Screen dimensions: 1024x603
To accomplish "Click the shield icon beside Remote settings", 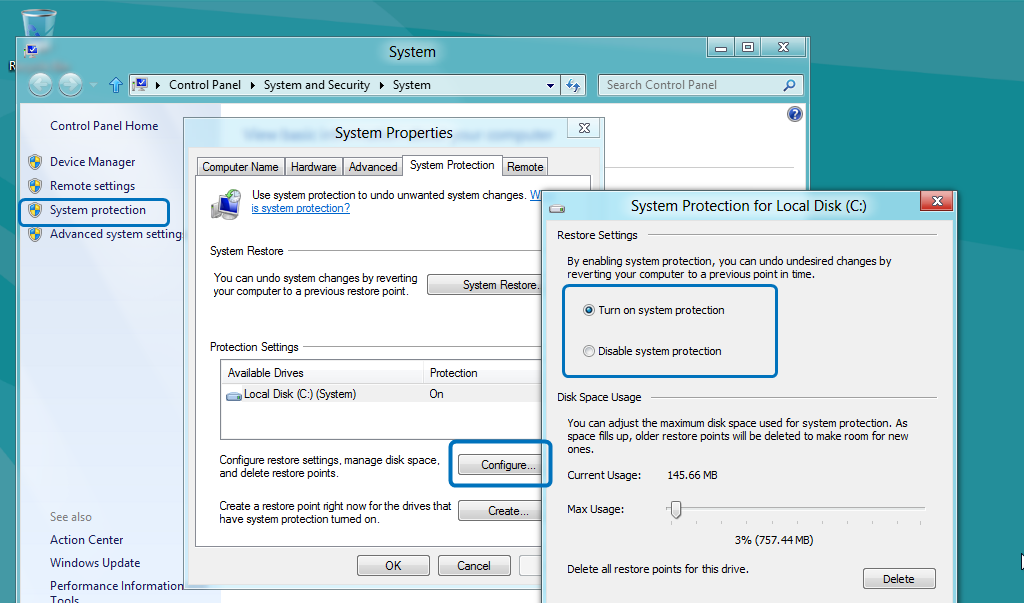I will 35,186.
